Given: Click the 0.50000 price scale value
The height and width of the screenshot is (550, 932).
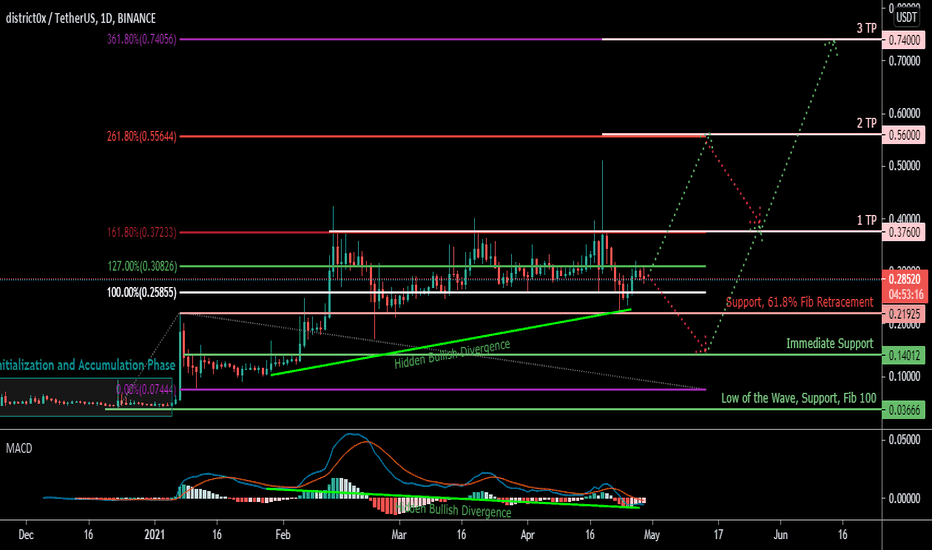Looking at the screenshot, I should pyautogui.click(x=904, y=165).
